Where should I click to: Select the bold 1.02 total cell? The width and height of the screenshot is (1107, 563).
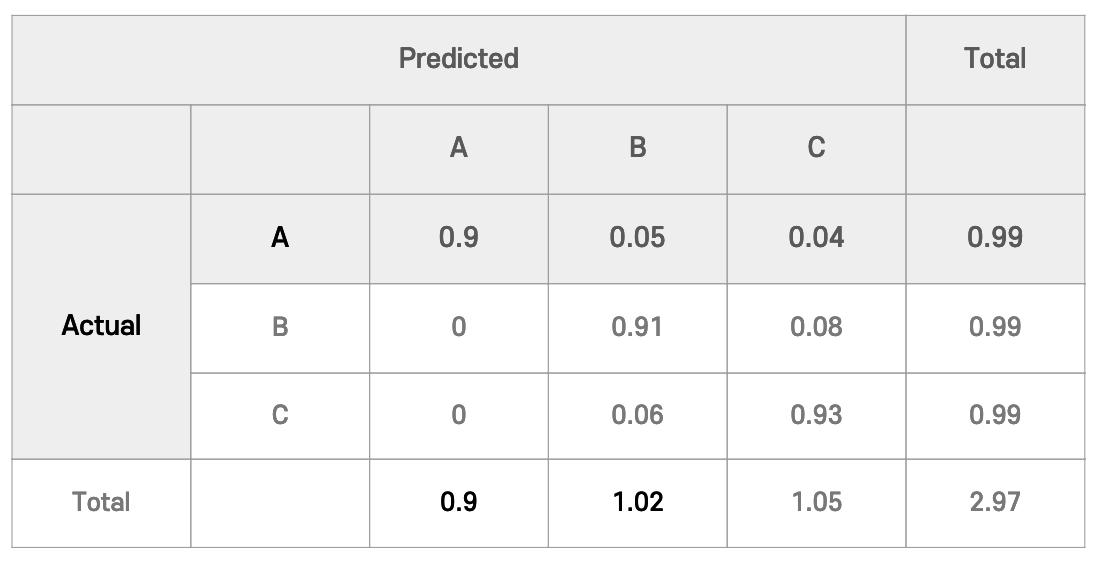tap(638, 503)
